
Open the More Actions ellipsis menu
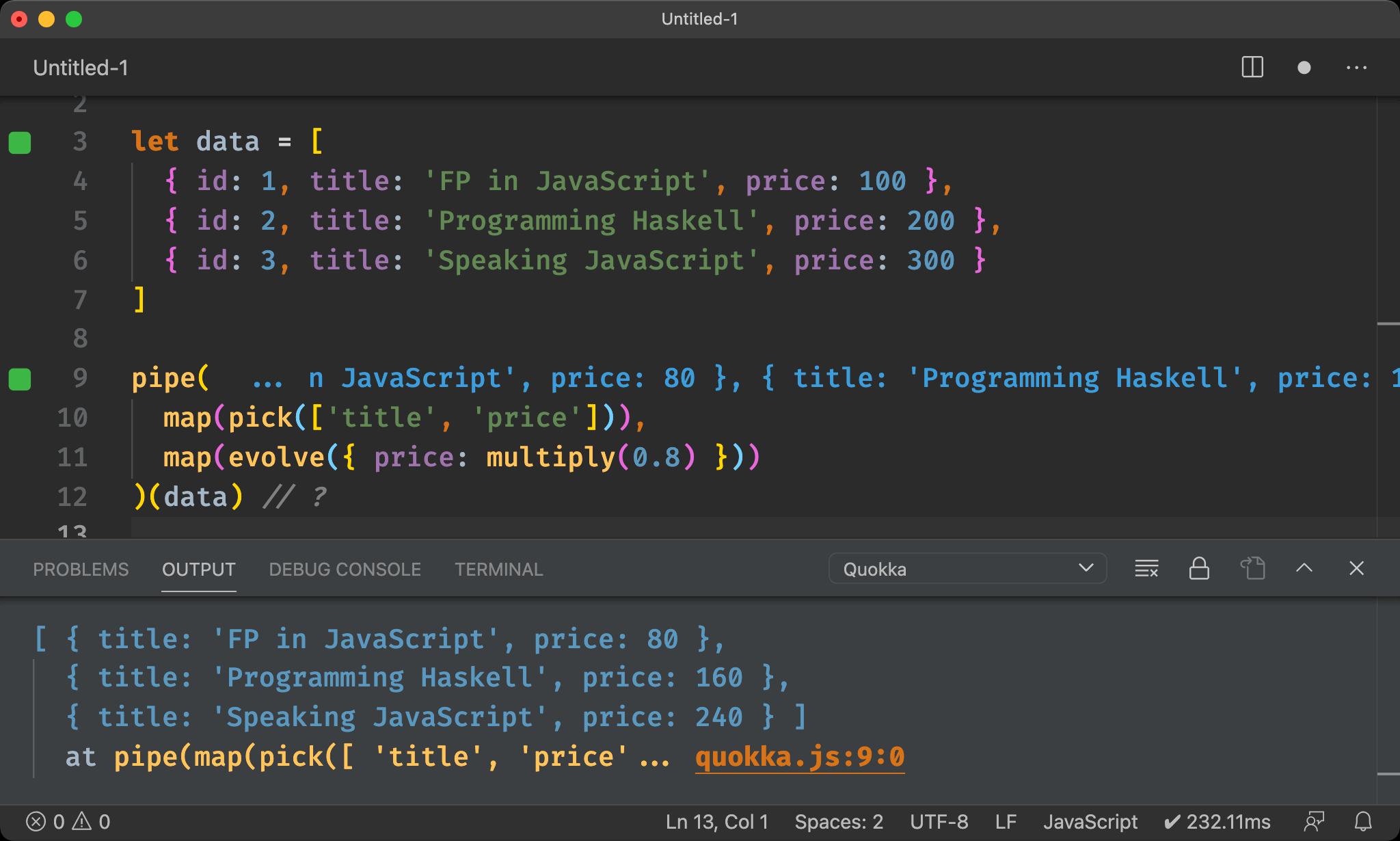[1356, 68]
